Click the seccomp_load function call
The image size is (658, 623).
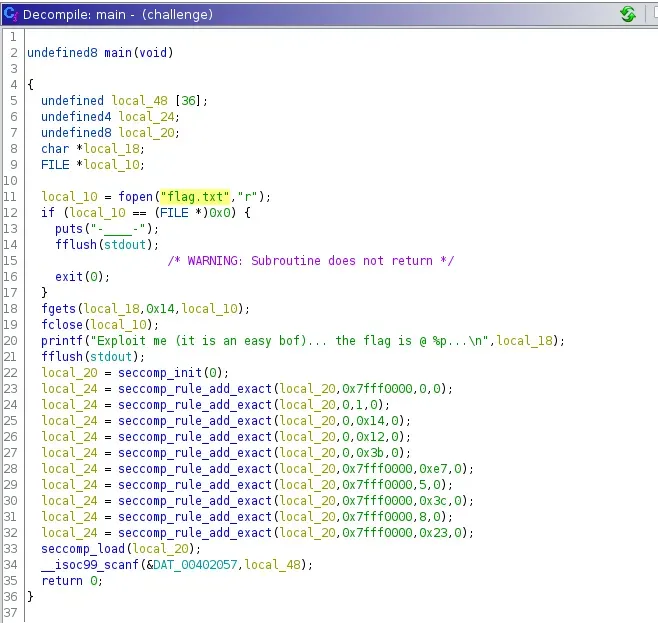click(83, 549)
